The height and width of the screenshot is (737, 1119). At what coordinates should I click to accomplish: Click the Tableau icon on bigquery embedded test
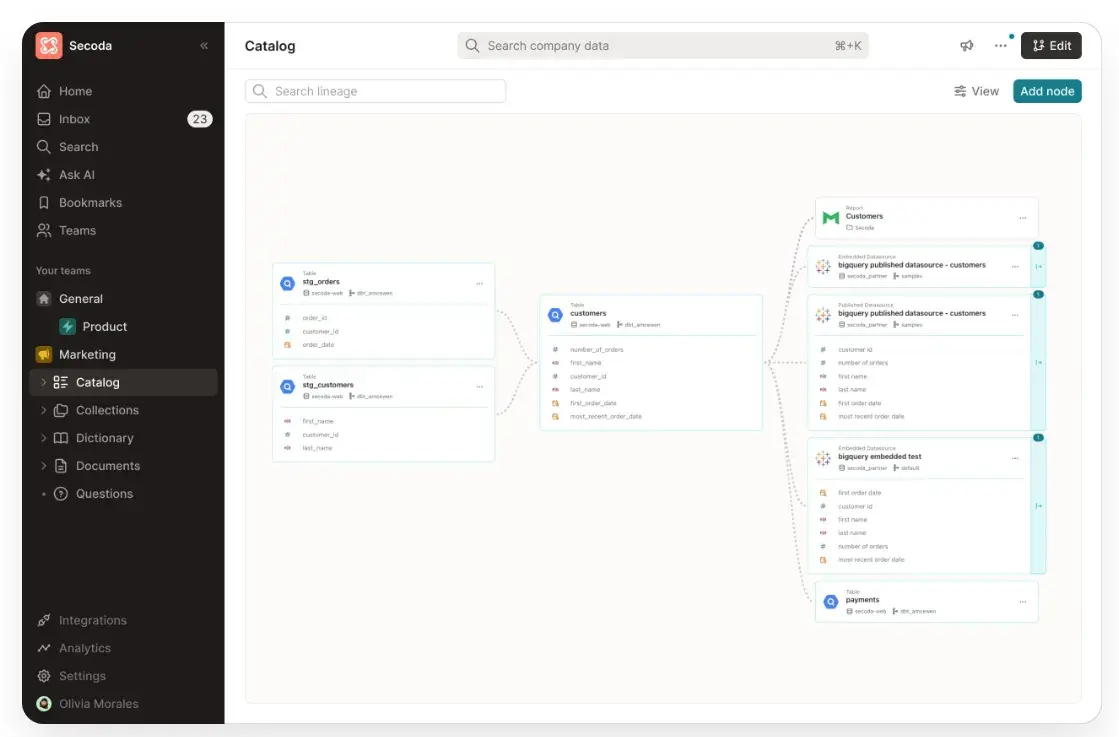pos(823,458)
